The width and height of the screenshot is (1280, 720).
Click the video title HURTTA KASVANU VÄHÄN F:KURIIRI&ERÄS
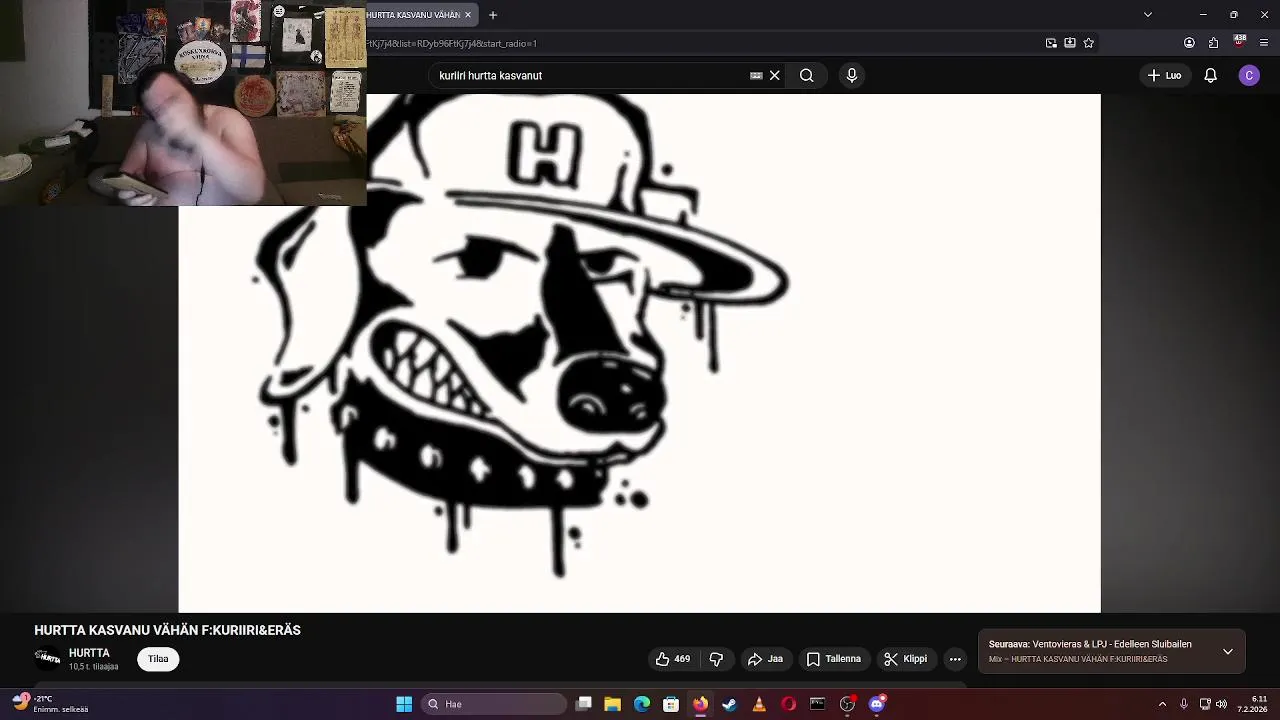pos(167,630)
